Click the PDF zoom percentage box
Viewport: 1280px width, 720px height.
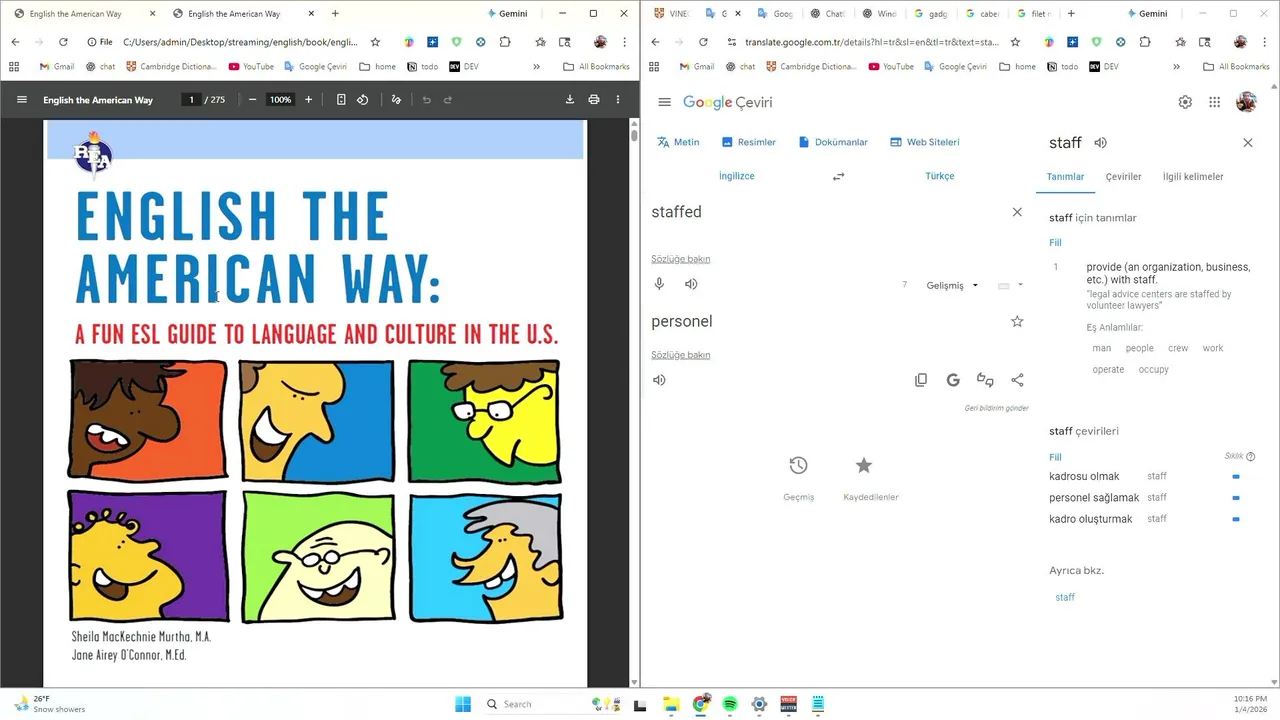pos(280,100)
